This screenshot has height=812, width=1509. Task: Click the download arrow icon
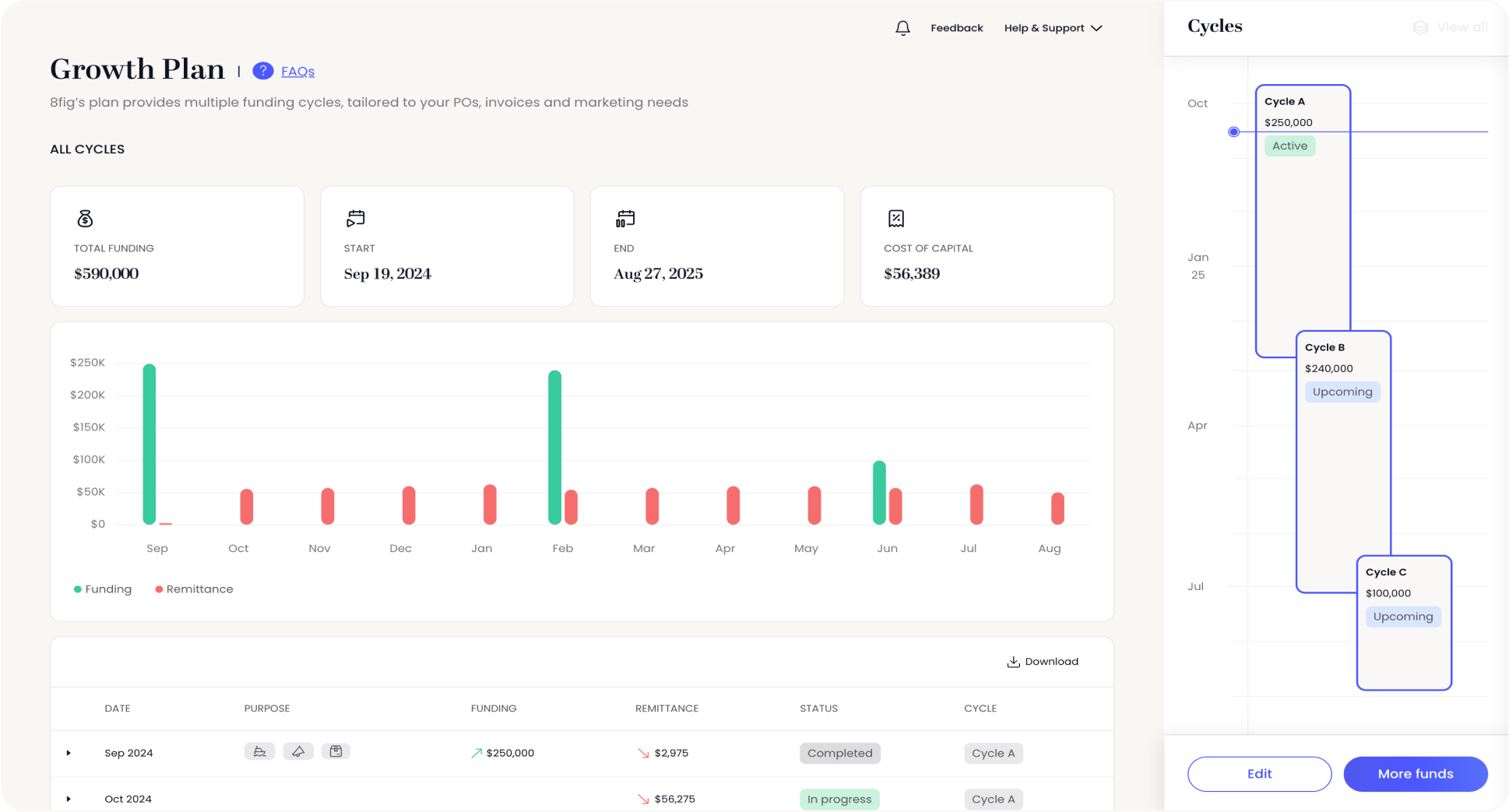coord(1013,662)
